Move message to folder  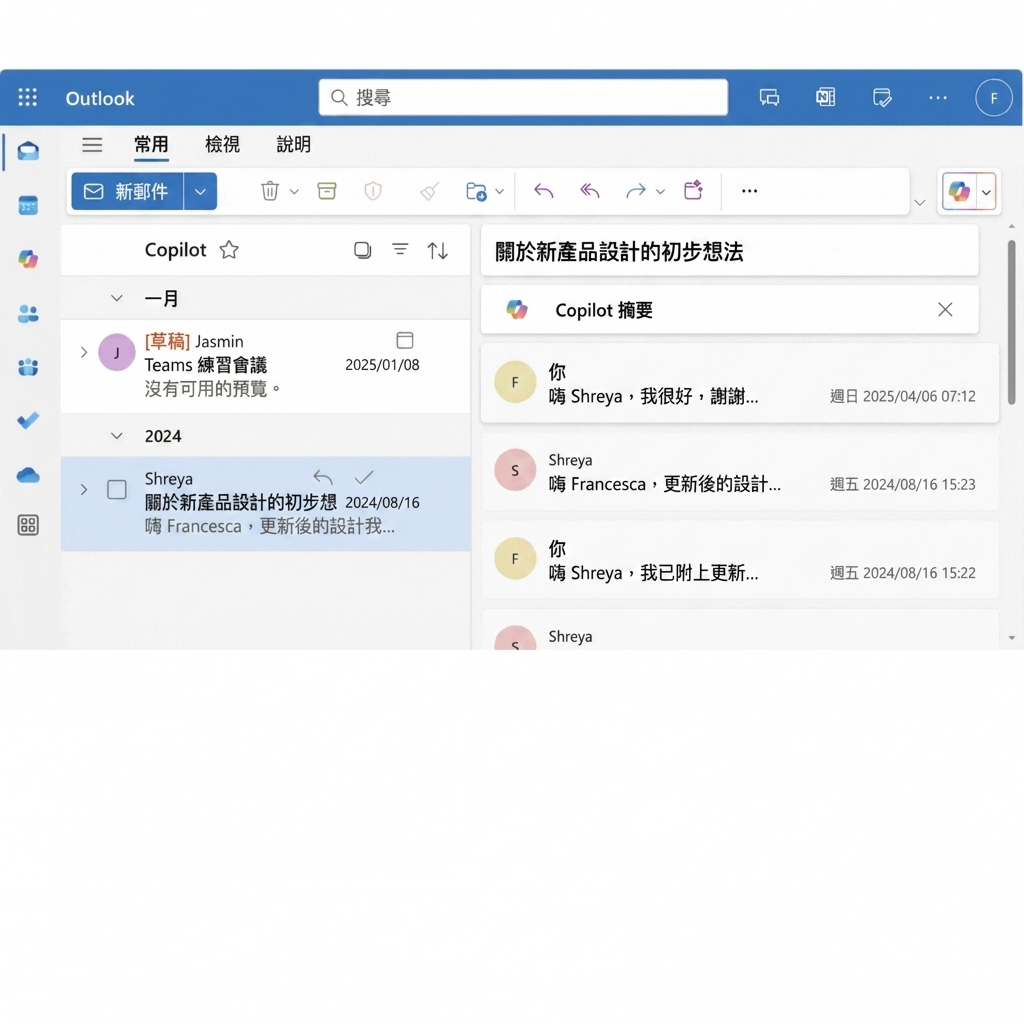coord(476,191)
